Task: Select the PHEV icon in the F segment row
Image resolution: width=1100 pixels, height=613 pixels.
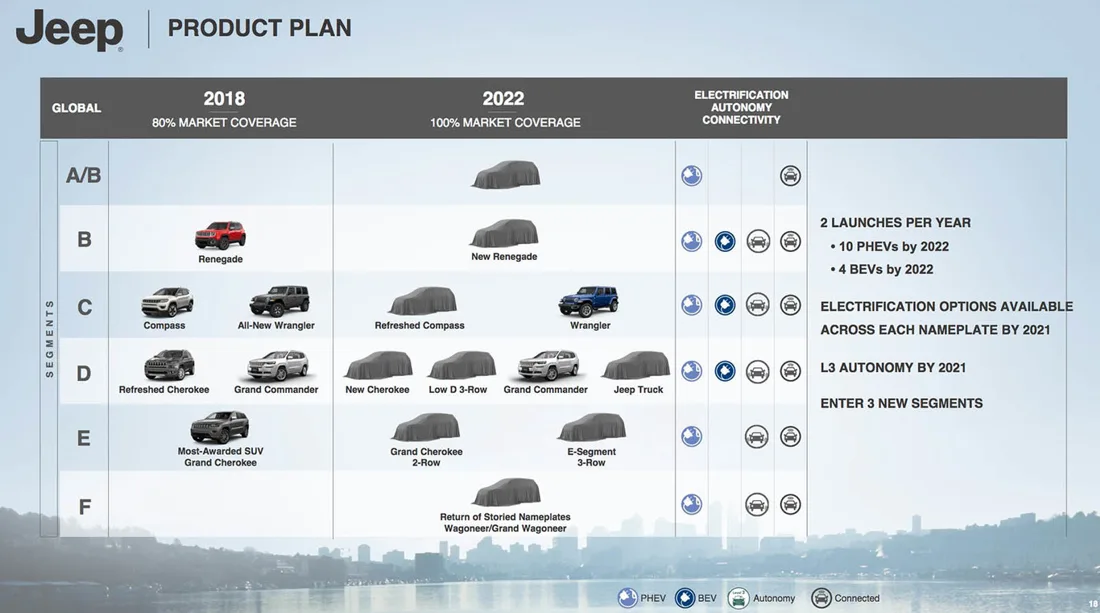Action: coord(691,504)
